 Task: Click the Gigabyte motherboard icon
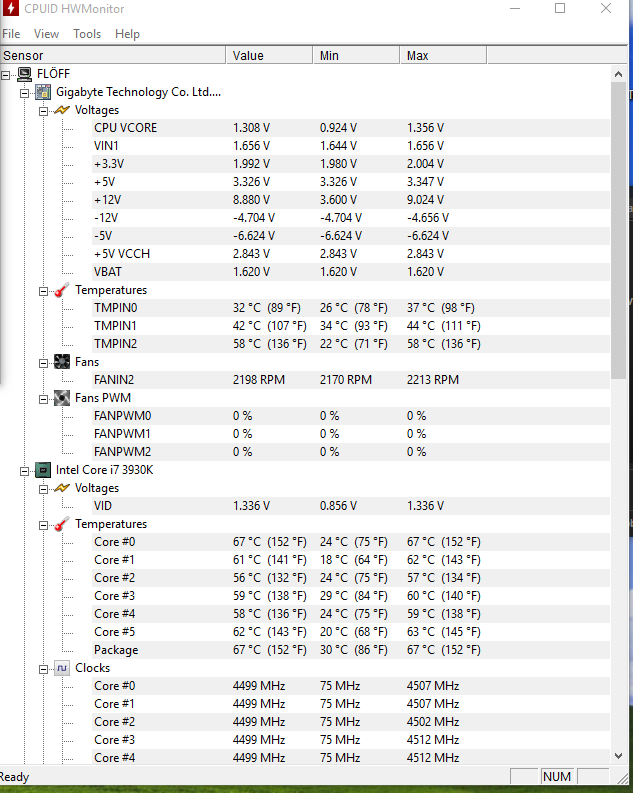pos(43,92)
